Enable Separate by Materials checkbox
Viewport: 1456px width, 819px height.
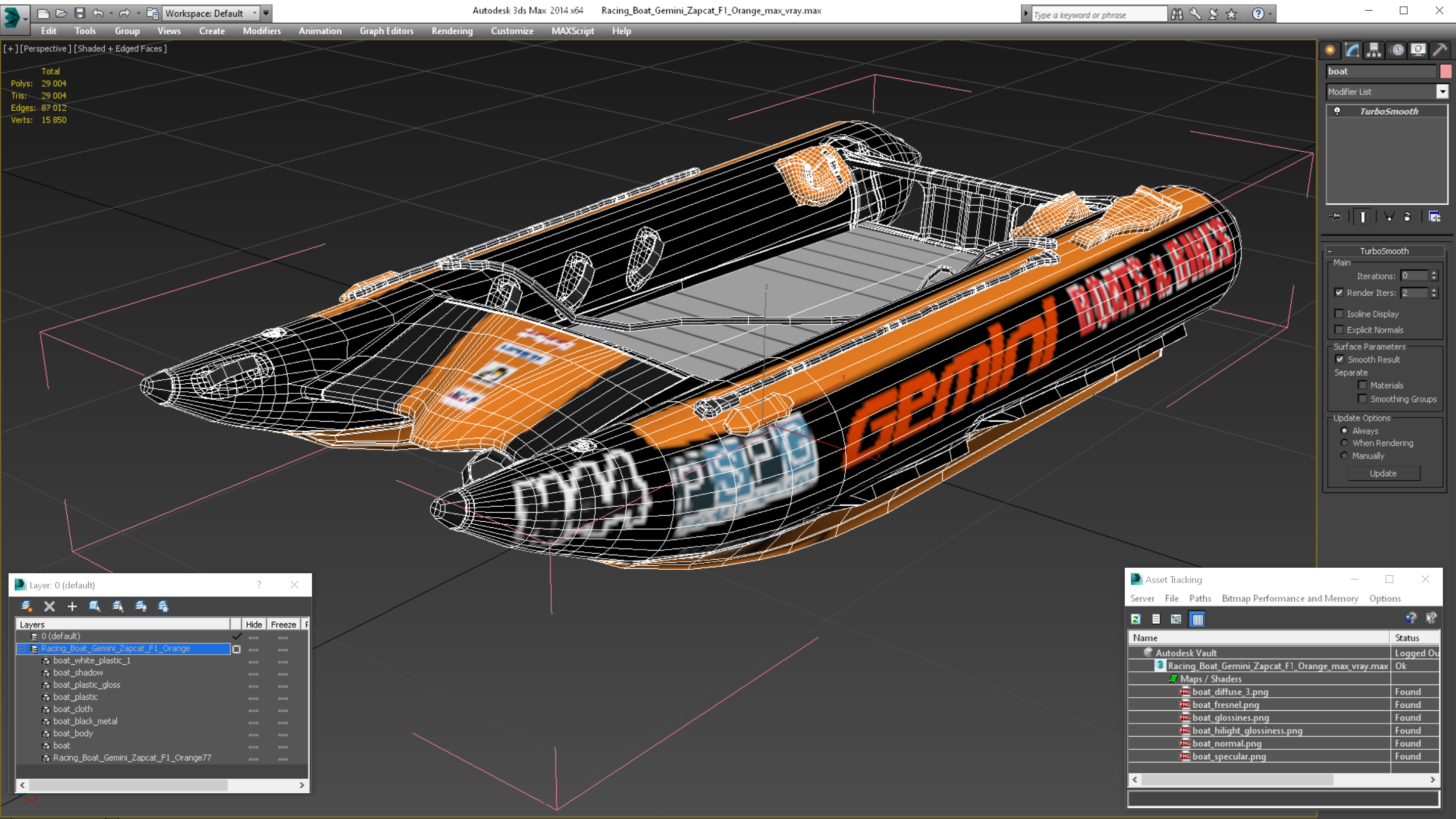1362,385
